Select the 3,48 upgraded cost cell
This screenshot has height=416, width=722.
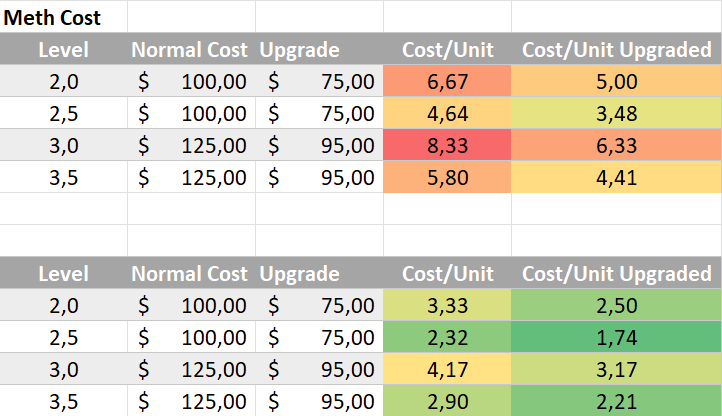[616, 113]
